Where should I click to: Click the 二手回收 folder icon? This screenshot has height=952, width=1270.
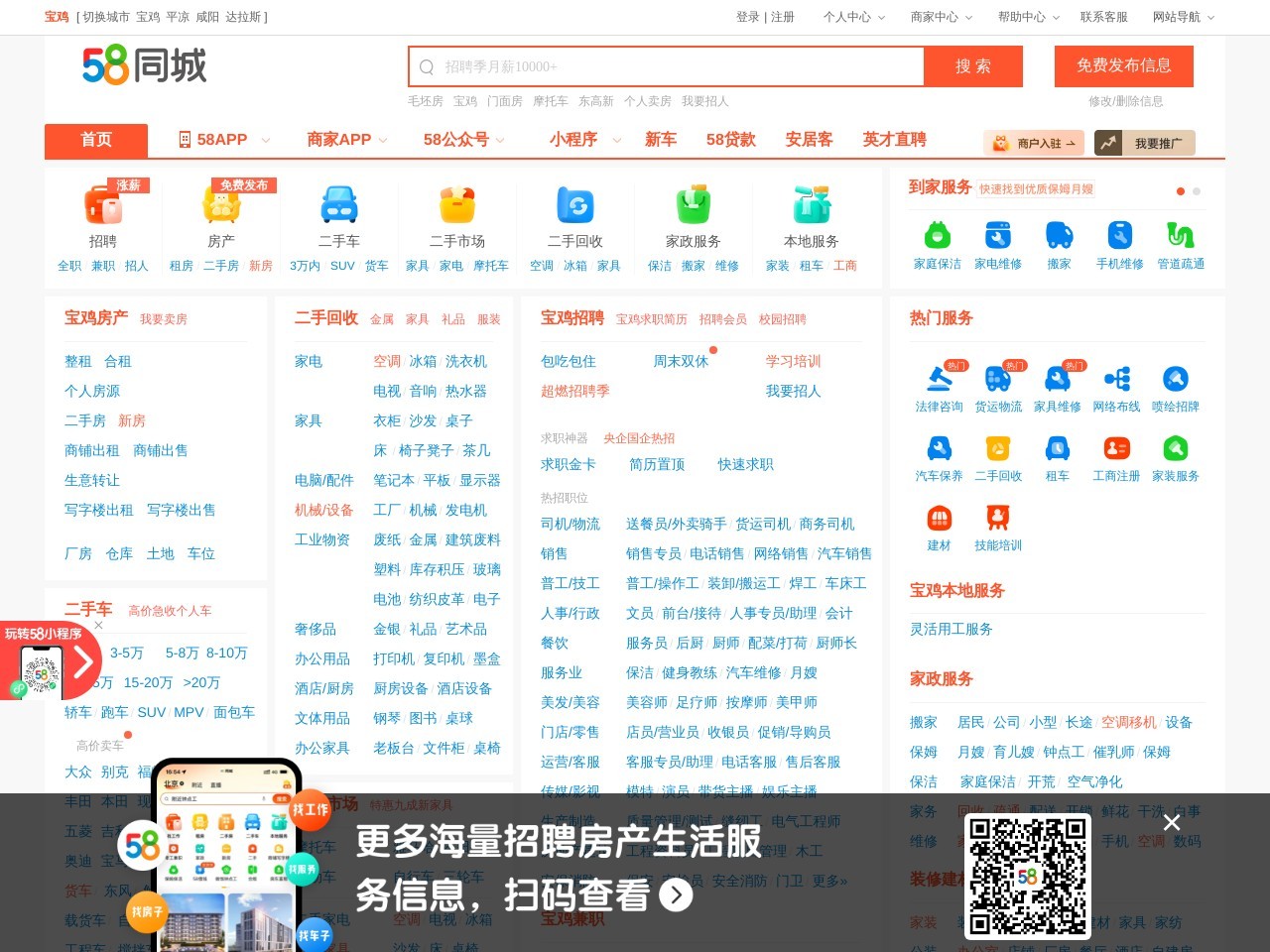point(575,205)
